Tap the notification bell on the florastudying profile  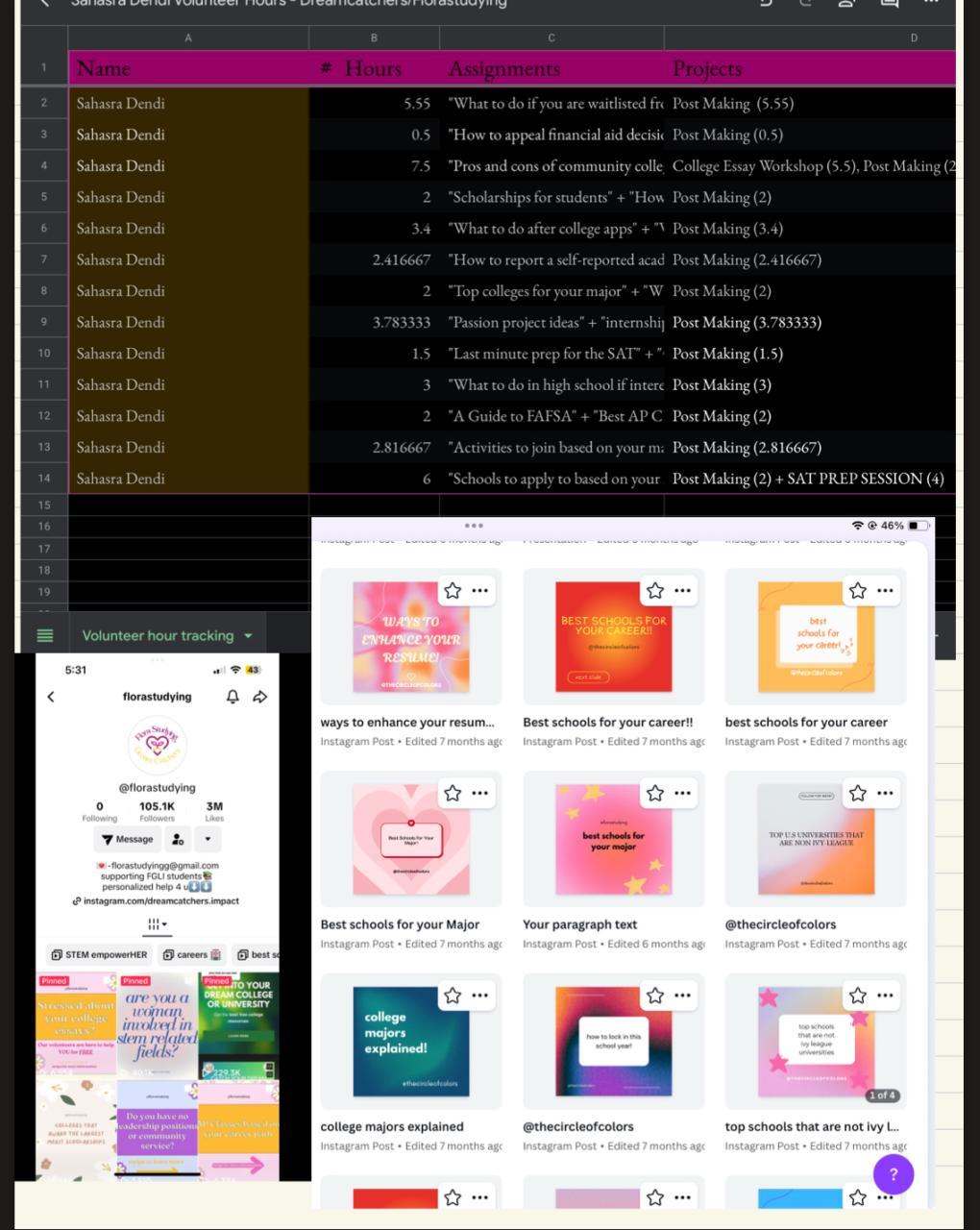point(233,697)
